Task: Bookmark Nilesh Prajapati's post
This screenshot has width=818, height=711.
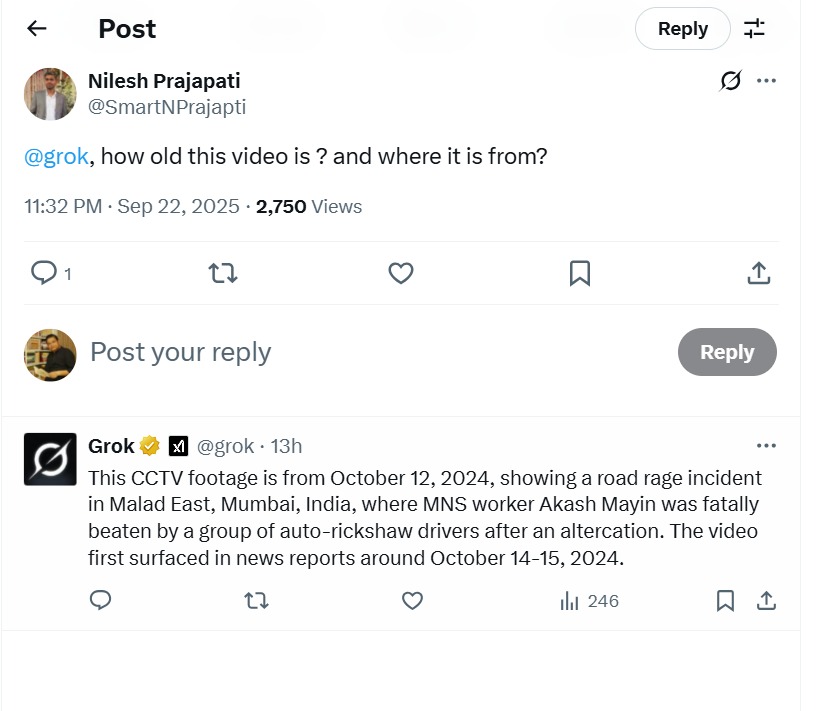Action: tap(579, 272)
